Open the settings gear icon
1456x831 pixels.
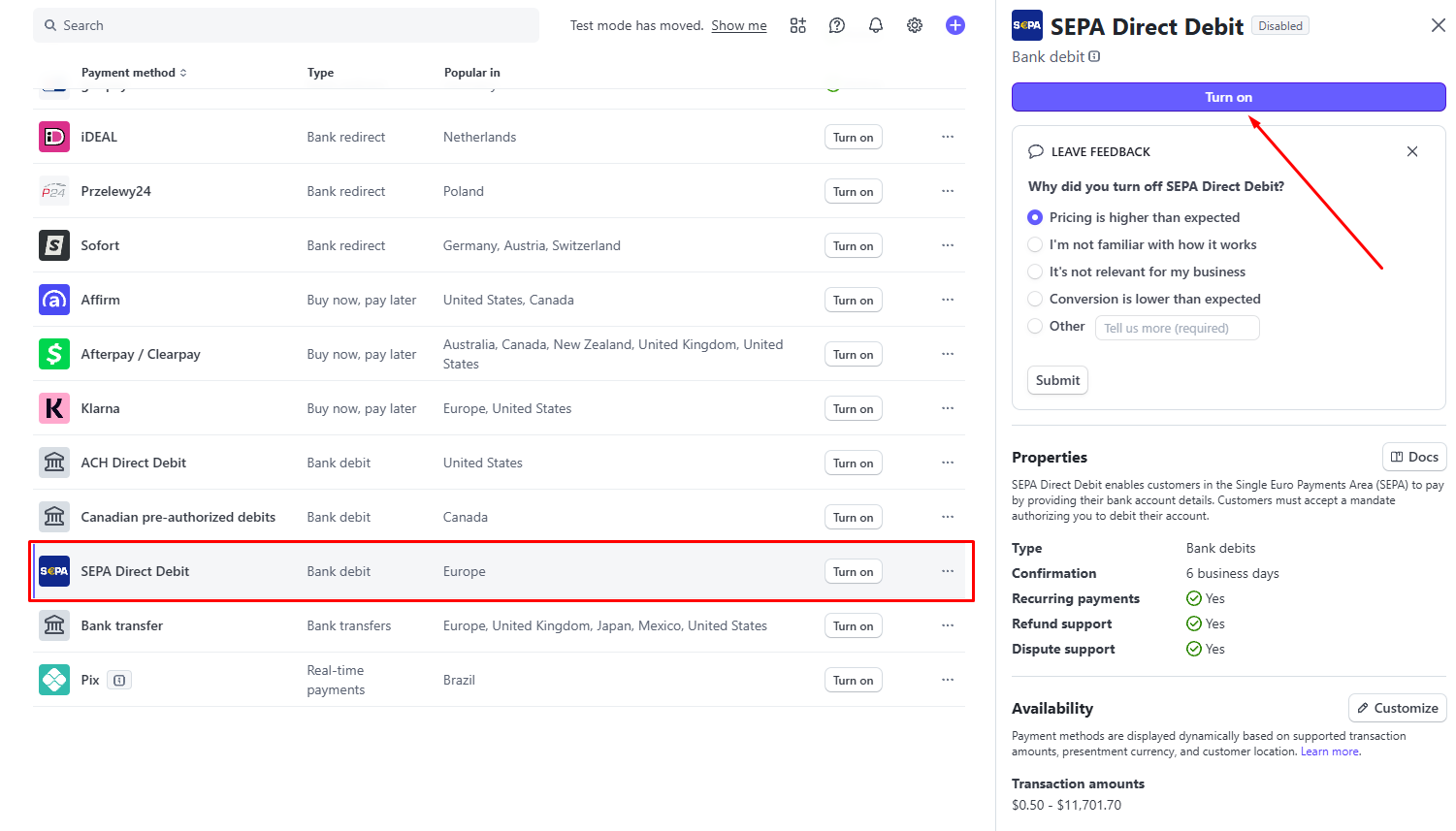coord(915,25)
